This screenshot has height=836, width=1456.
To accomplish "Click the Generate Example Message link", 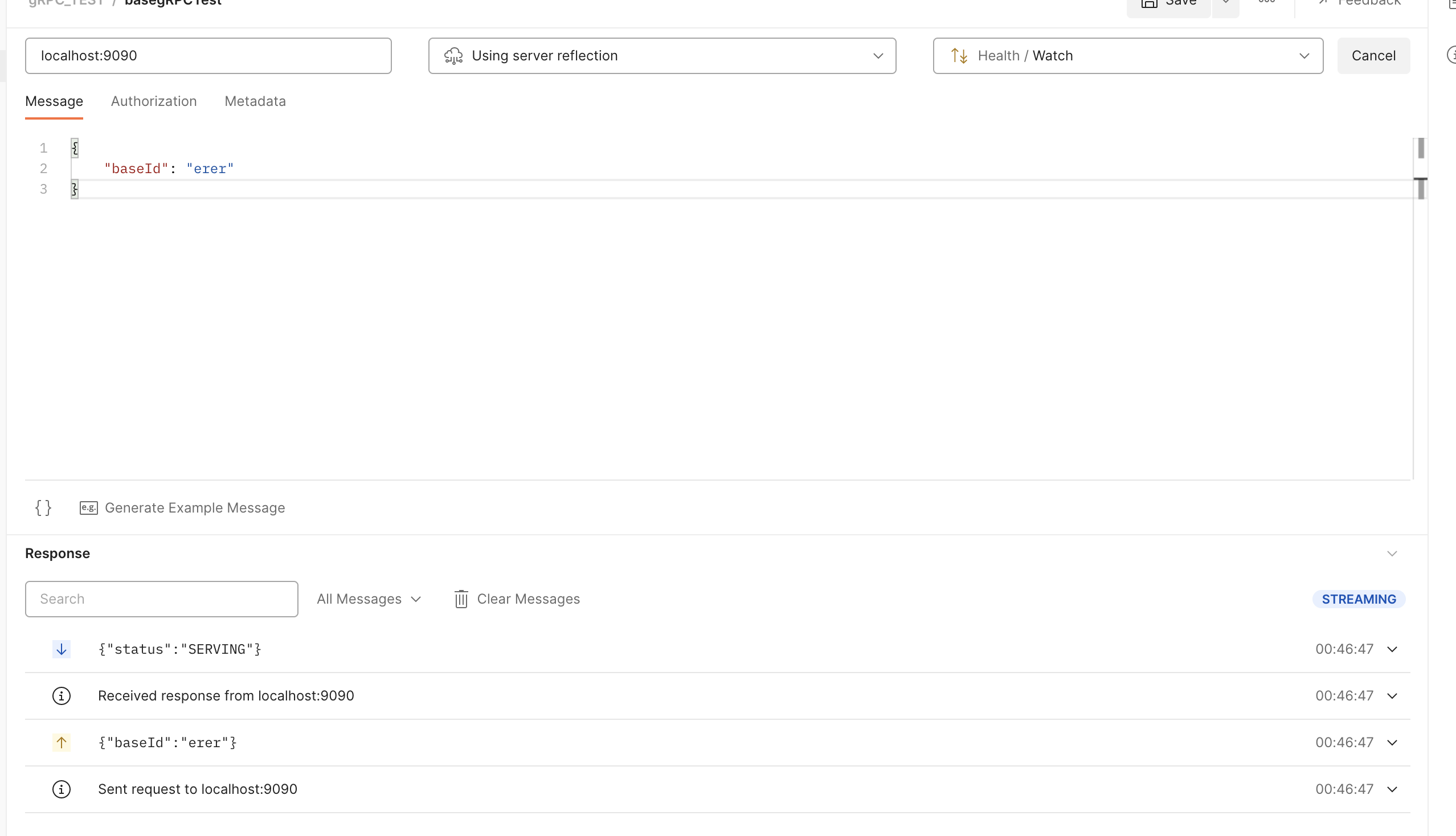I will tap(195, 507).
